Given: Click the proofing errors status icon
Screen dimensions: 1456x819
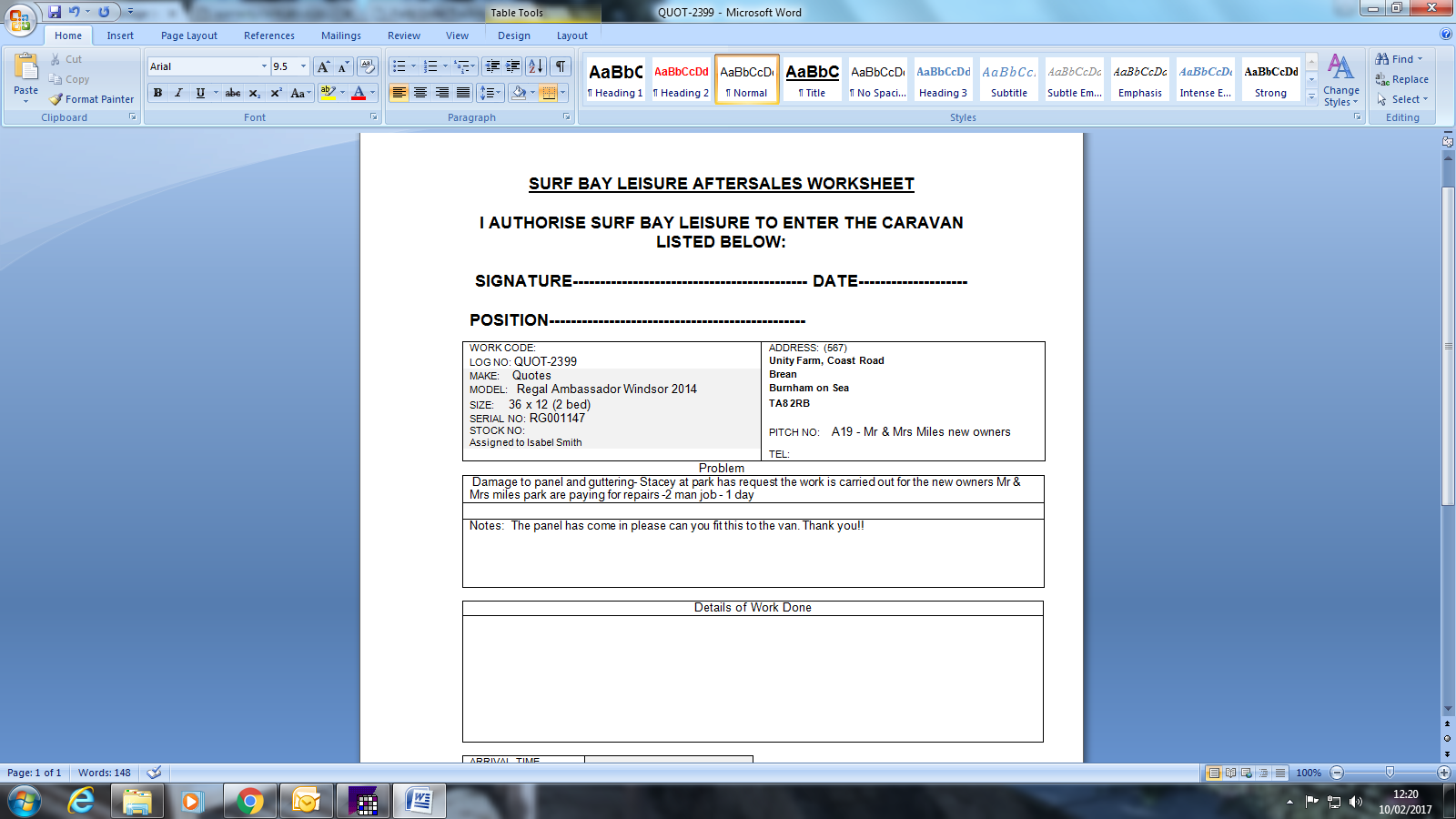Looking at the screenshot, I should pos(155,773).
